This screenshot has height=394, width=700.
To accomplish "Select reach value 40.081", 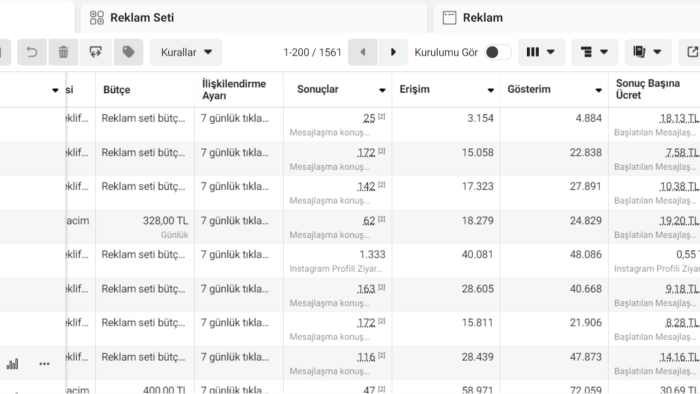I will click(x=478, y=254).
